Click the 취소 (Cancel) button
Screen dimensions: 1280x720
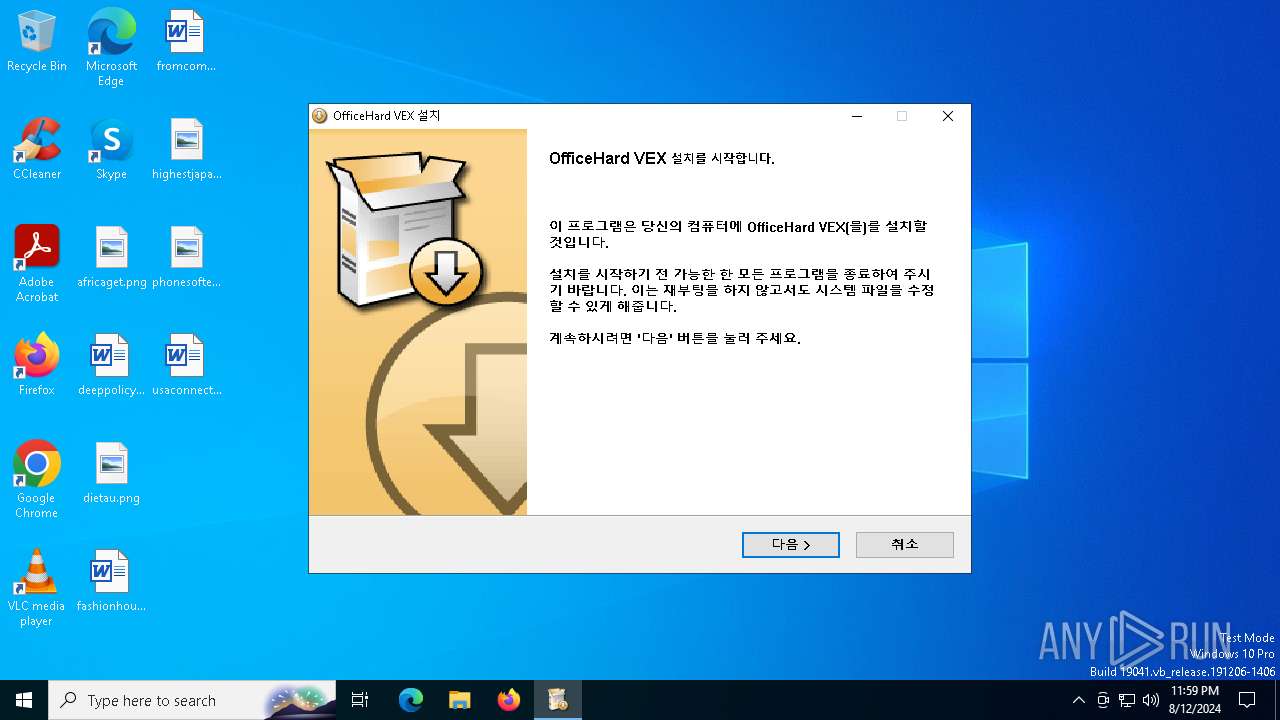click(x=904, y=544)
